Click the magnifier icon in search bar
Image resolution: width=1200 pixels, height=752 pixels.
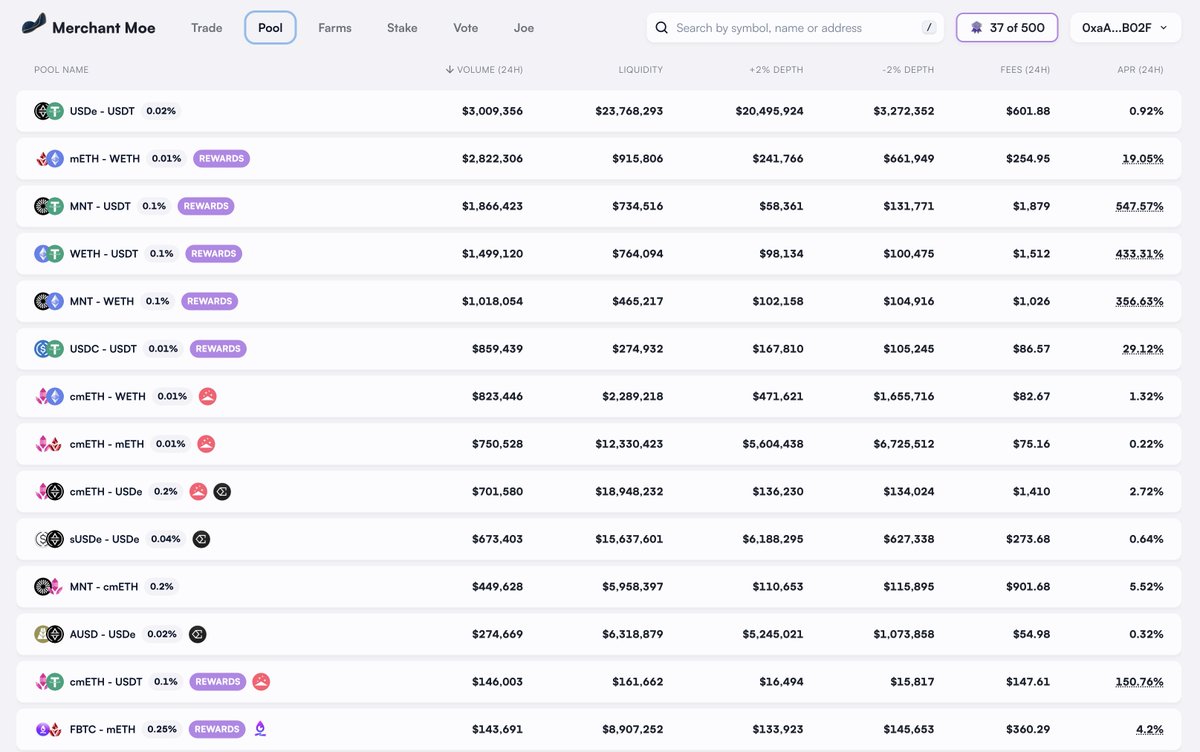coord(662,28)
